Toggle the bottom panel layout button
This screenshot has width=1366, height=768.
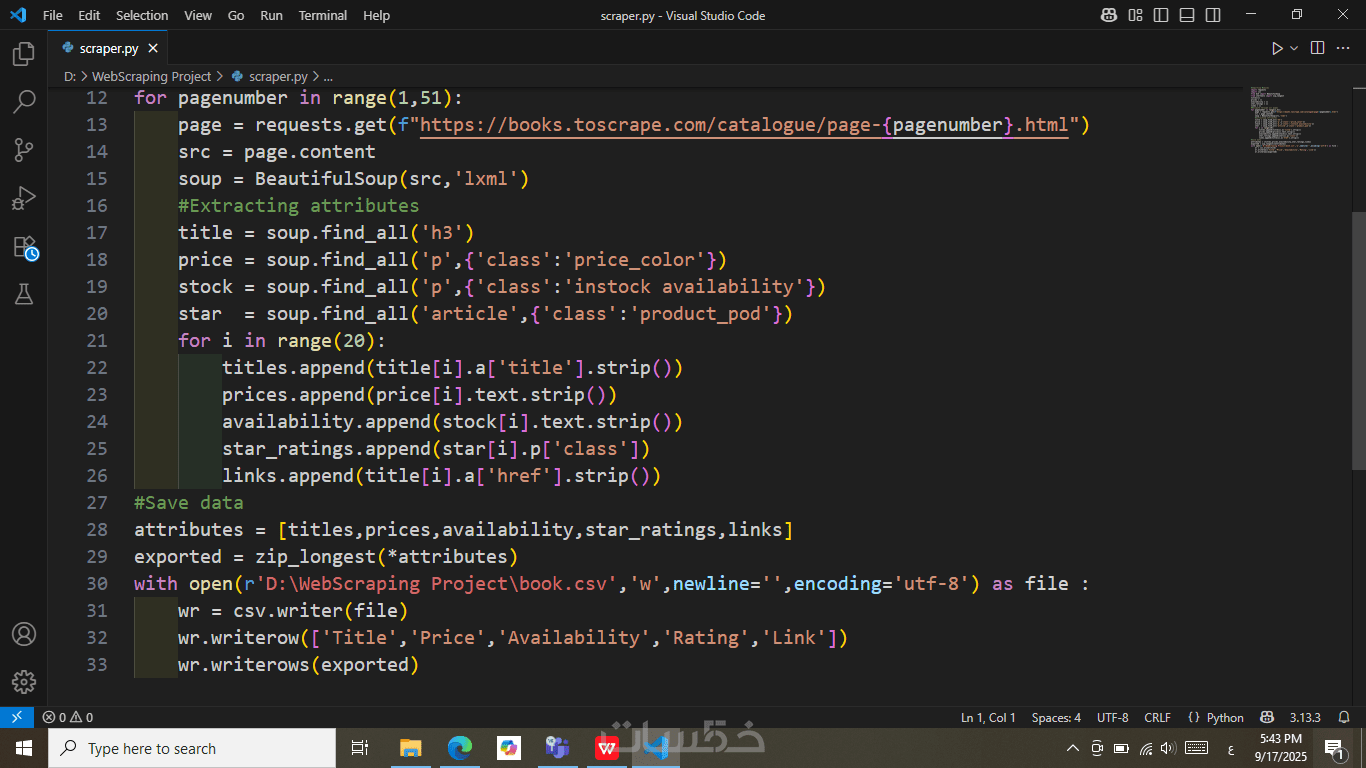click(x=1187, y=15)
